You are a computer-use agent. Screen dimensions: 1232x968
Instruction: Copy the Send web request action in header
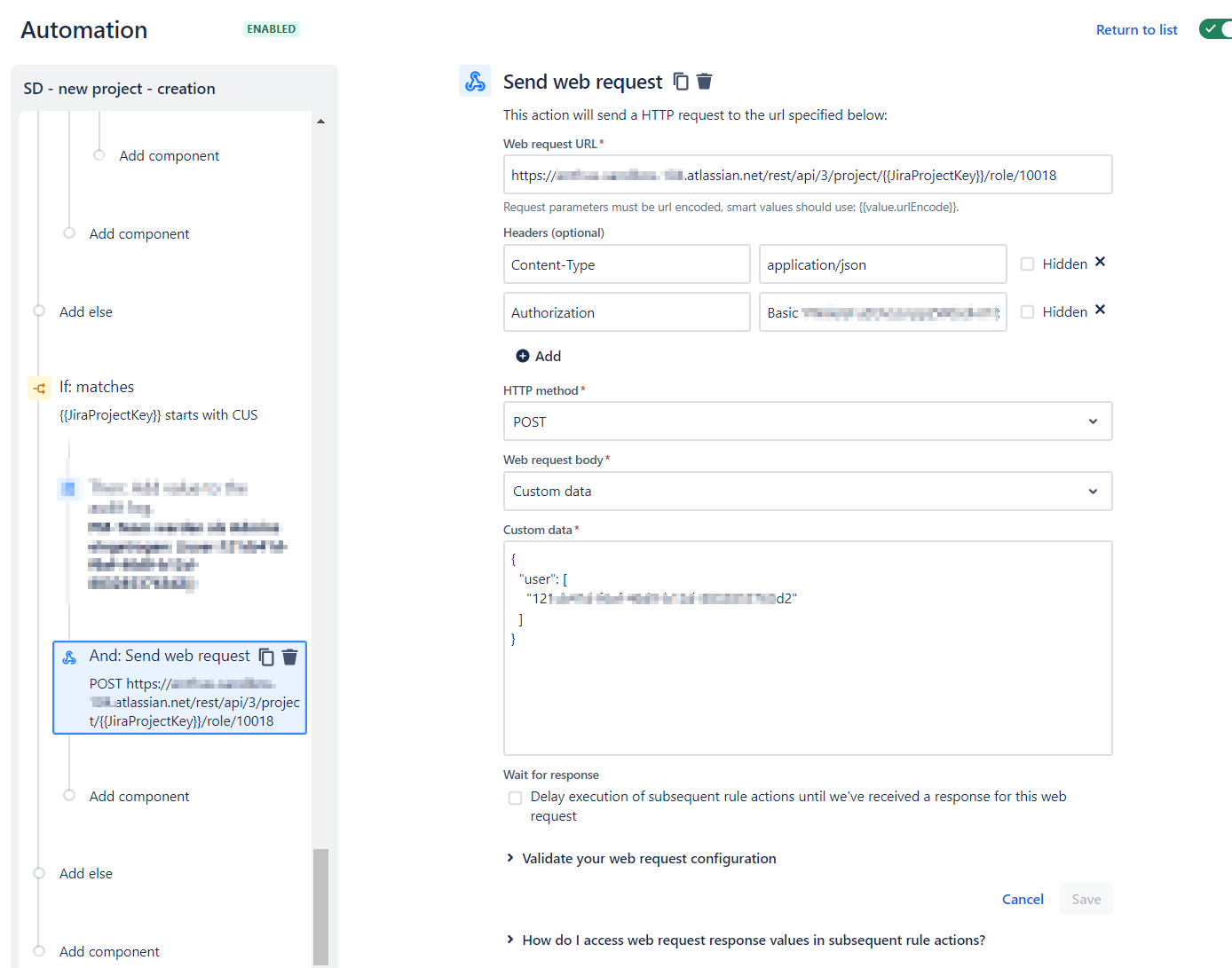click(681, 82)
